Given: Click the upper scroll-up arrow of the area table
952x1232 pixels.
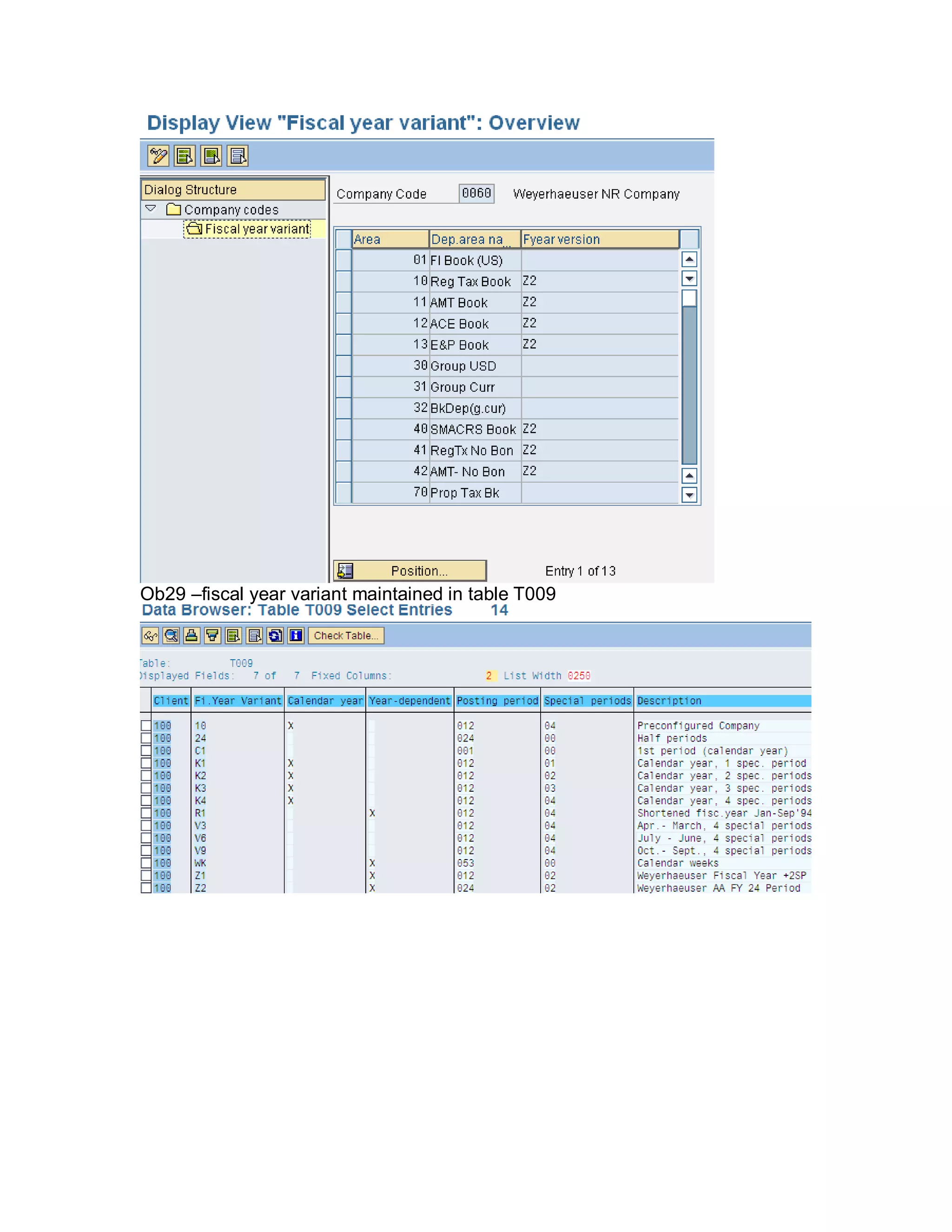Looking at the screenshot, I should click(x=690, y=259).
